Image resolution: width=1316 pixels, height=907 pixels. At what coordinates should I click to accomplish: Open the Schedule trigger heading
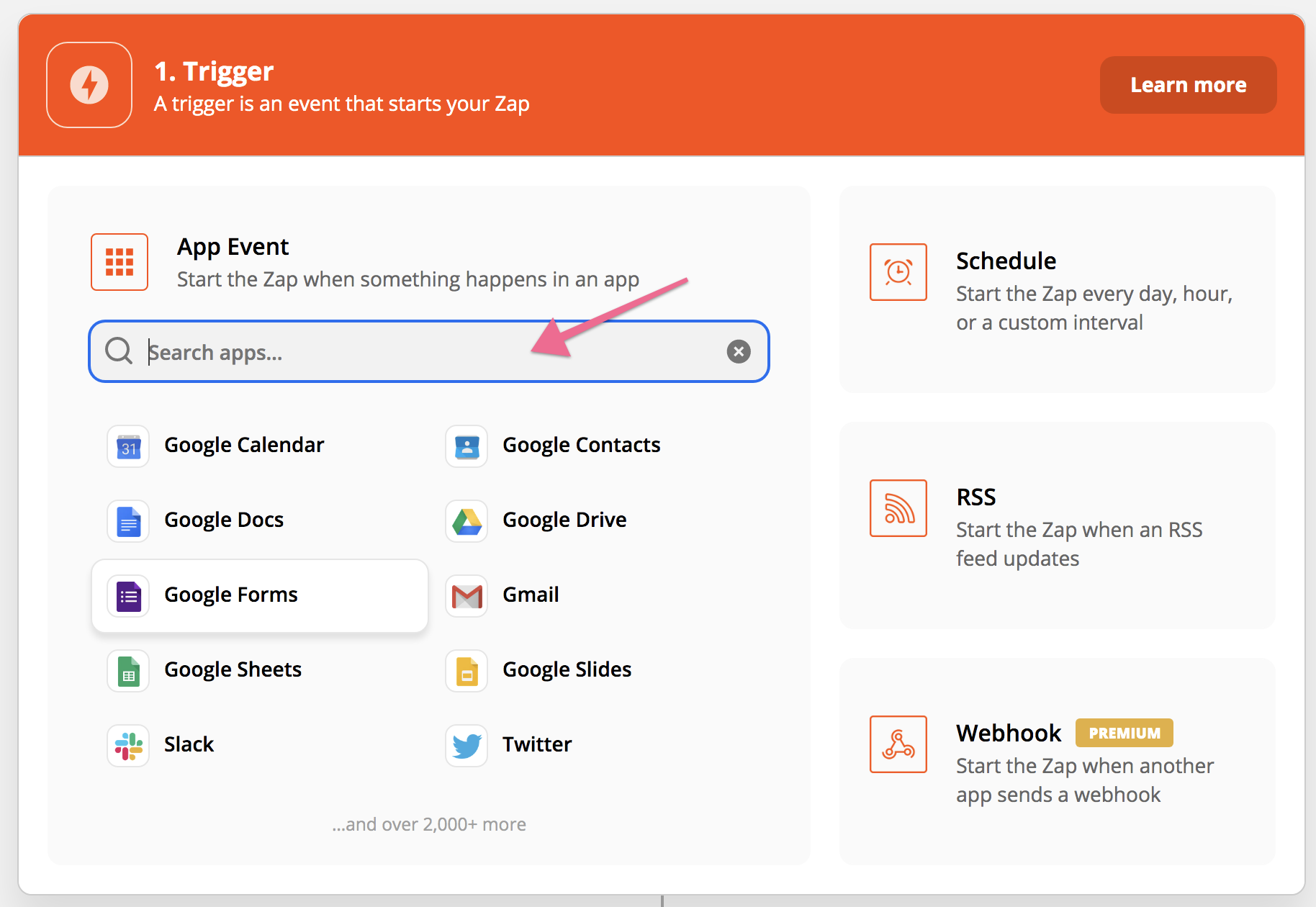coord(1006,261)
